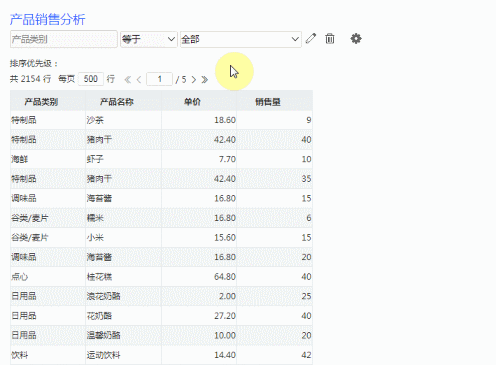Click the 产品销售分析 title
This screenshot has width=496, height=365.
click(x=47, y=19)
